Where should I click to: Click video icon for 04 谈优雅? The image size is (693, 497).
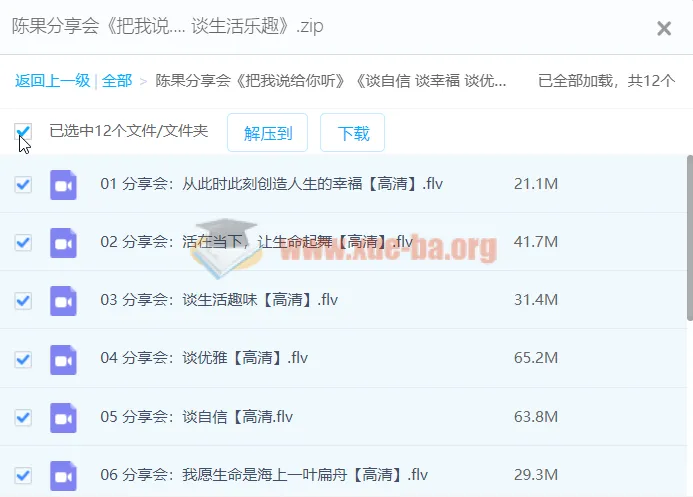click(64, 359)
